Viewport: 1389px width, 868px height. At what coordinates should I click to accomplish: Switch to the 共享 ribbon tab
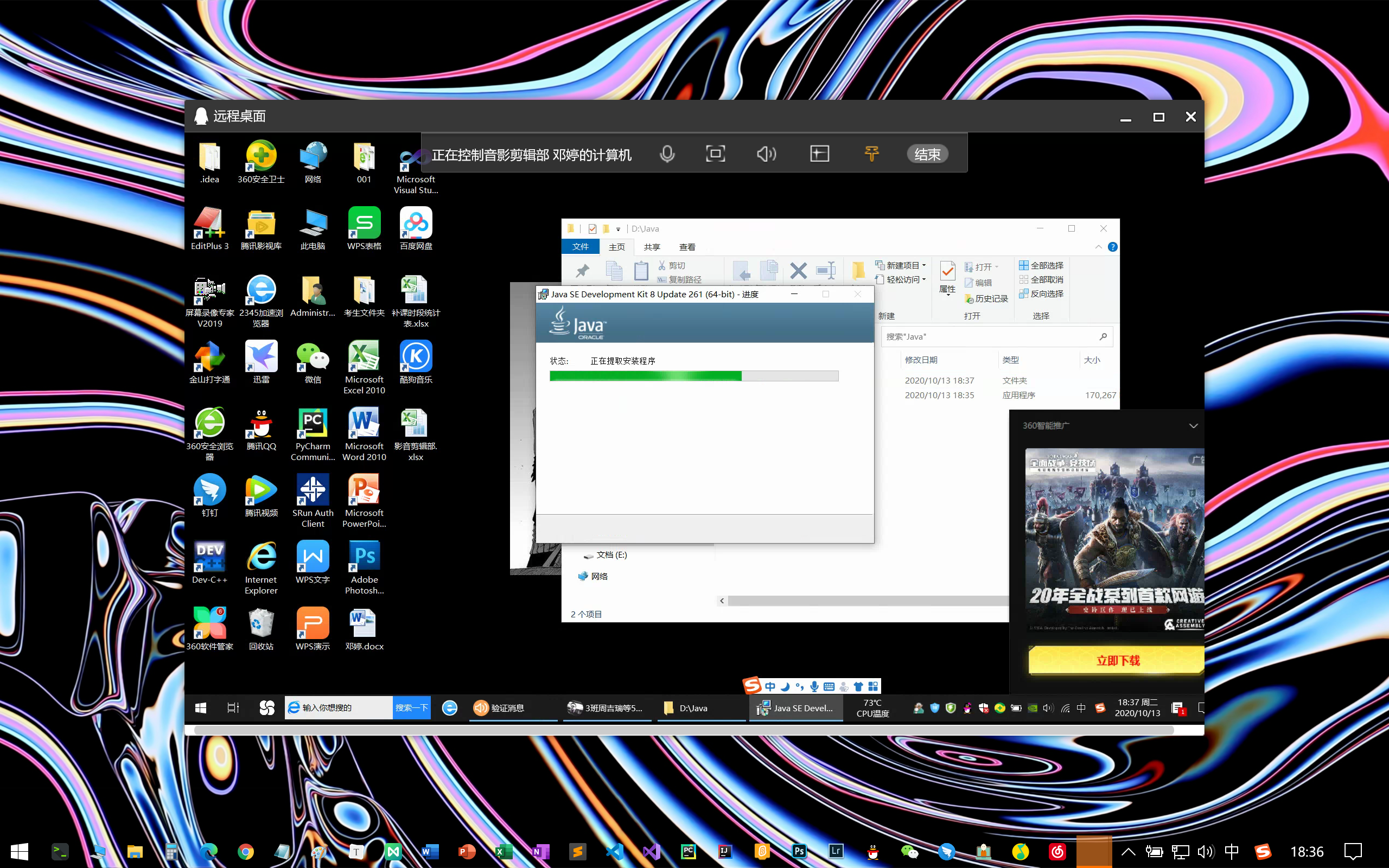[x=652, y=247]
